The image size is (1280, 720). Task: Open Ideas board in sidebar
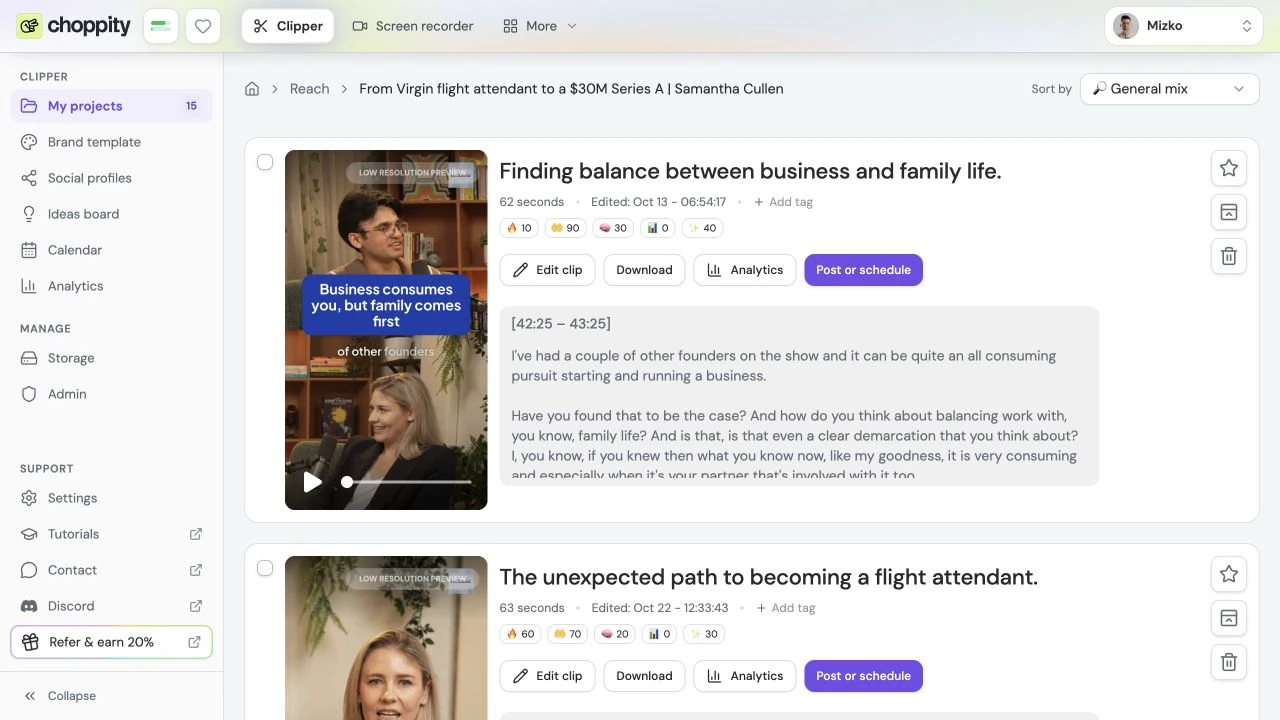111,214
